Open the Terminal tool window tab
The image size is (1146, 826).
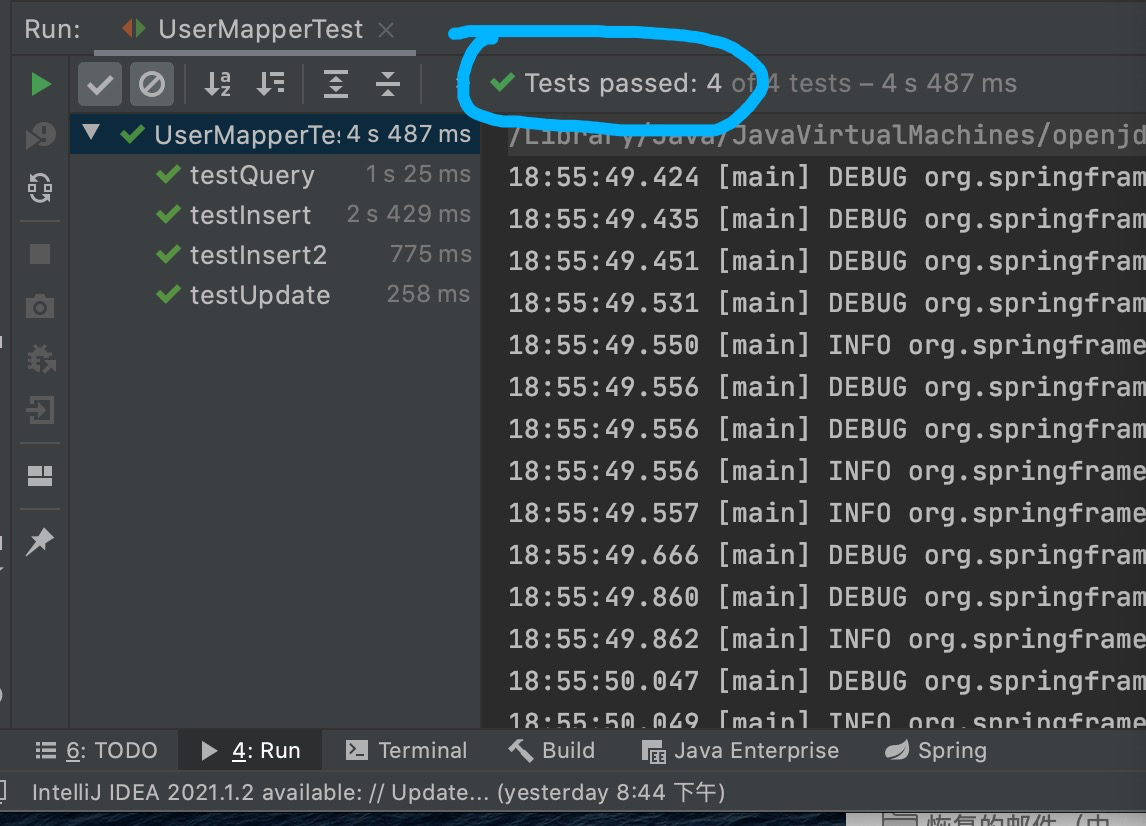tap(406, 750)
